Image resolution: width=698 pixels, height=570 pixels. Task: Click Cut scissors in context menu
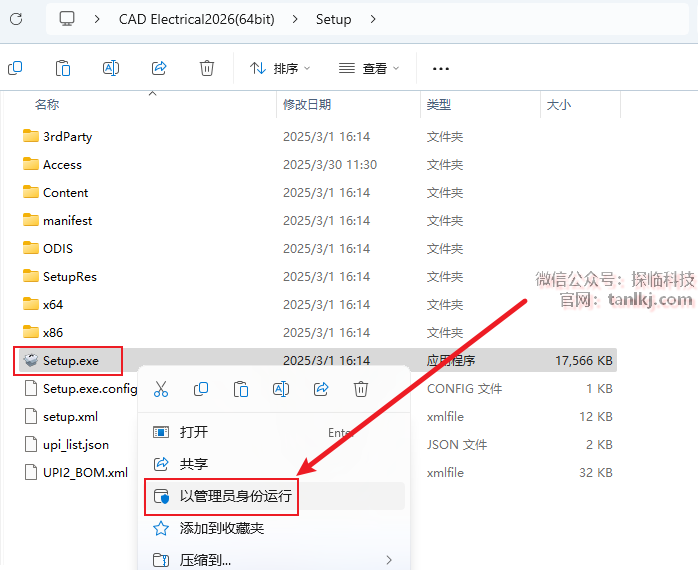(161, 389)
